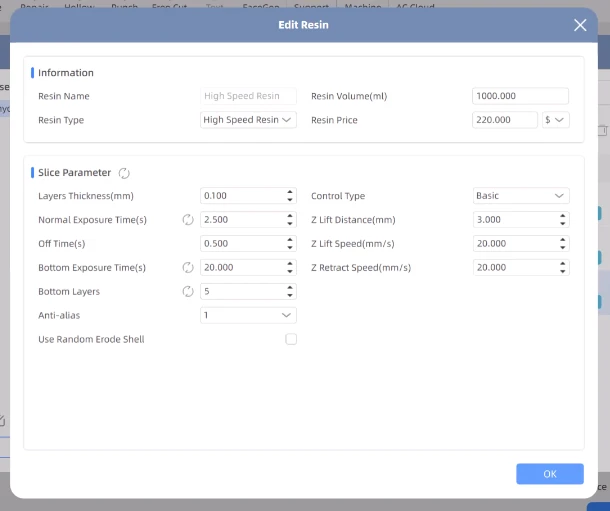Increase Z Retract Speed with up arrow
This screenshot has width=610, height=511.
pos(563,264)
